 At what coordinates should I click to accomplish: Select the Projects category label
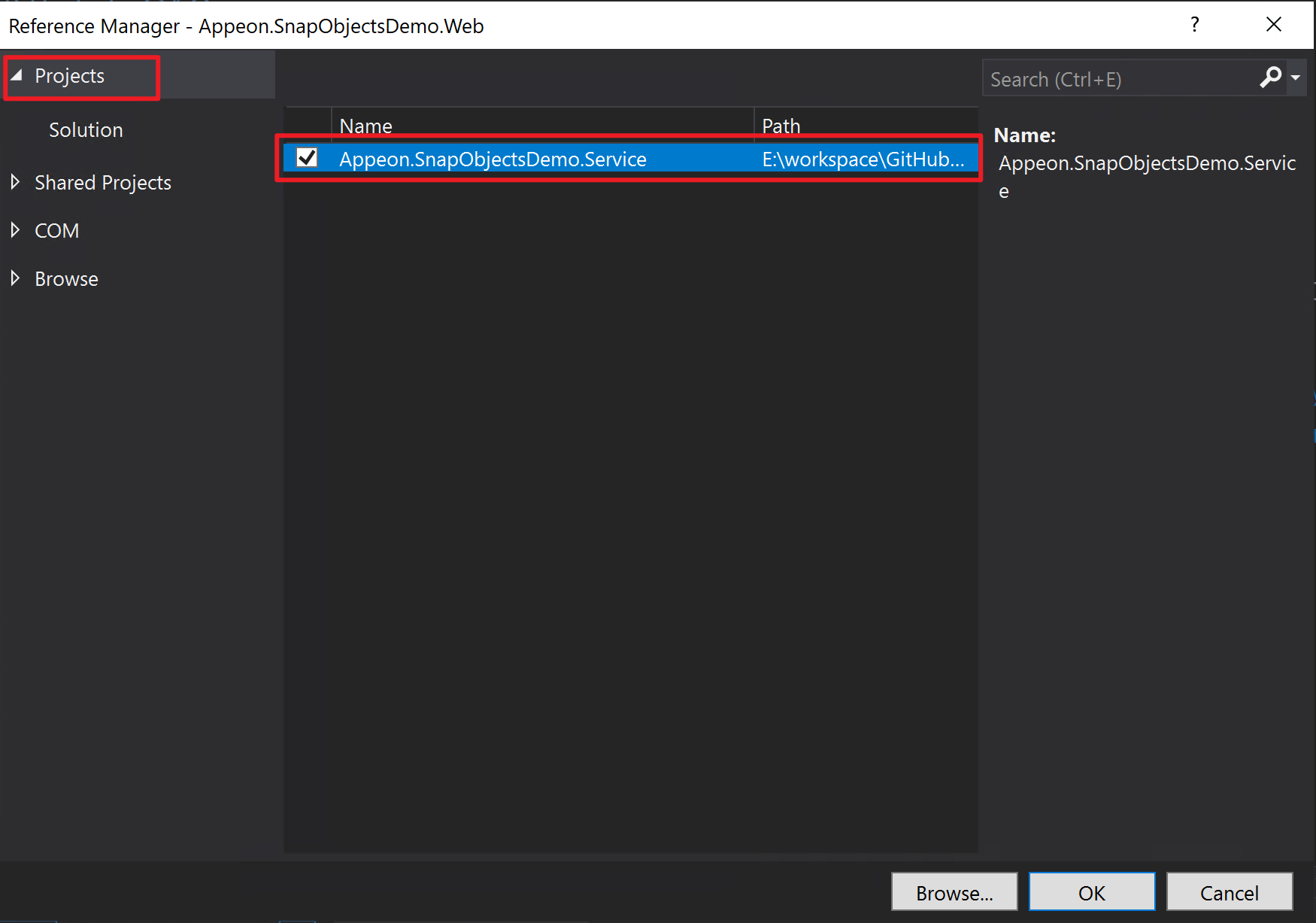click(x=69, y=76)
